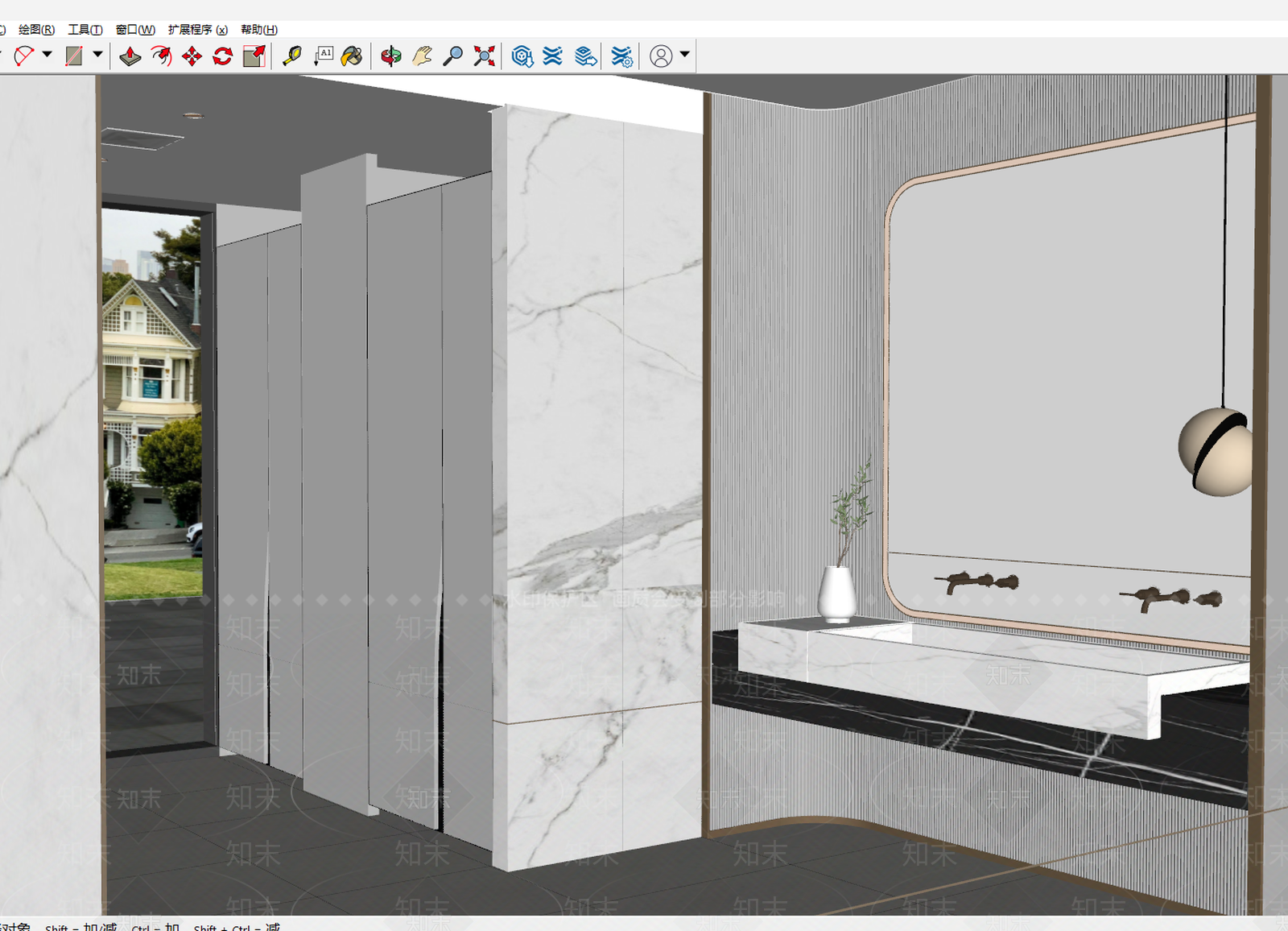The height and width of the screenshot is (931, 1288).
Task: Expand the account dropdown arrow
Action: click(x=685, y=55)
